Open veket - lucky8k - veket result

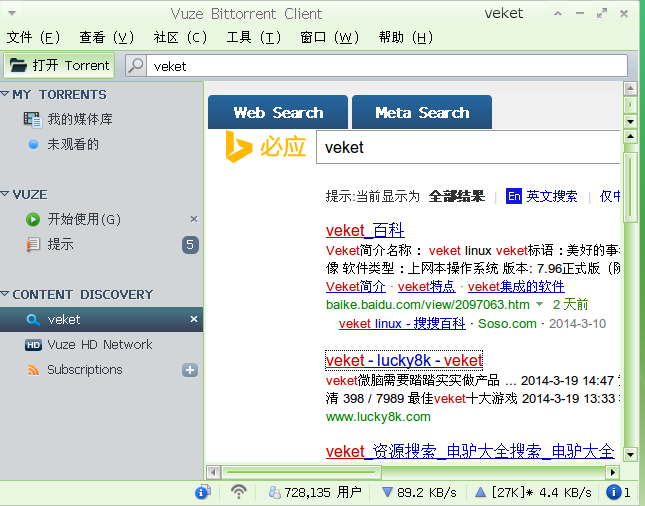point(404,360)
